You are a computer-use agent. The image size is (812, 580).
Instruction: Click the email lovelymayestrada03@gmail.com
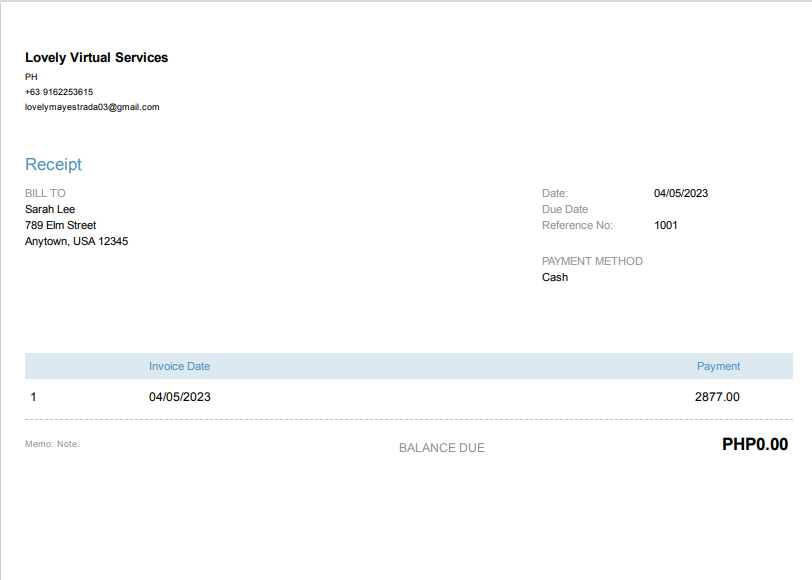point(92,107)
